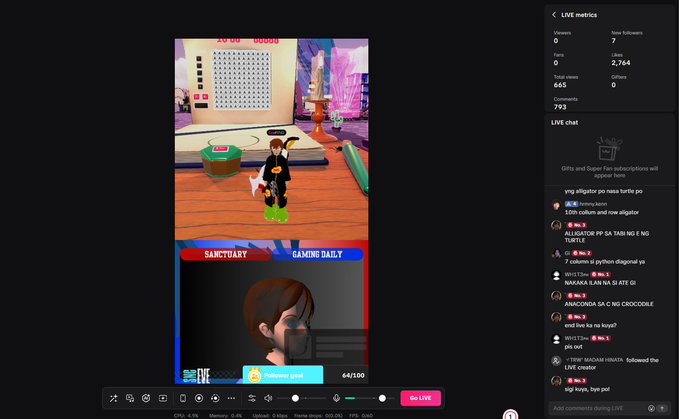Click the New followers metric value 7
679x419 pixels.
click(x=614, y=41)
